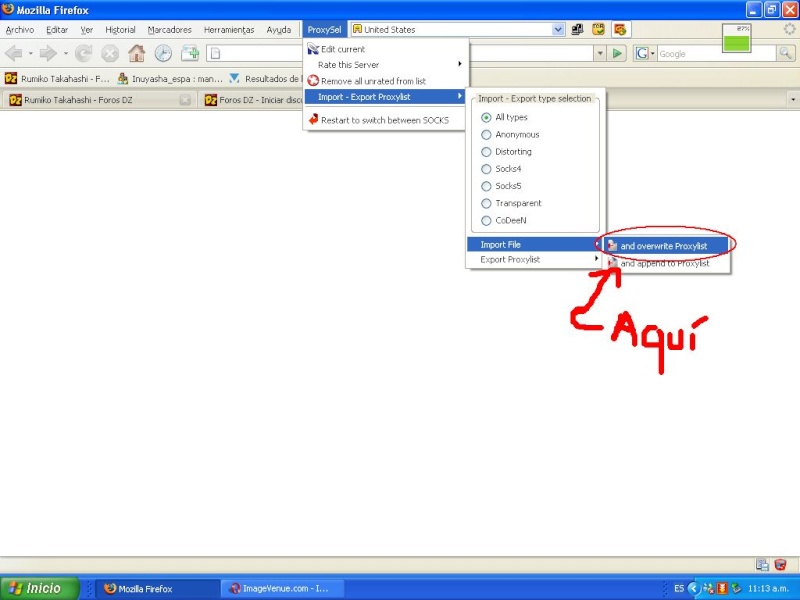Activate Mozilla Firefox taskbar button
This screenshot has width=800, height=600.
point(156,588)
